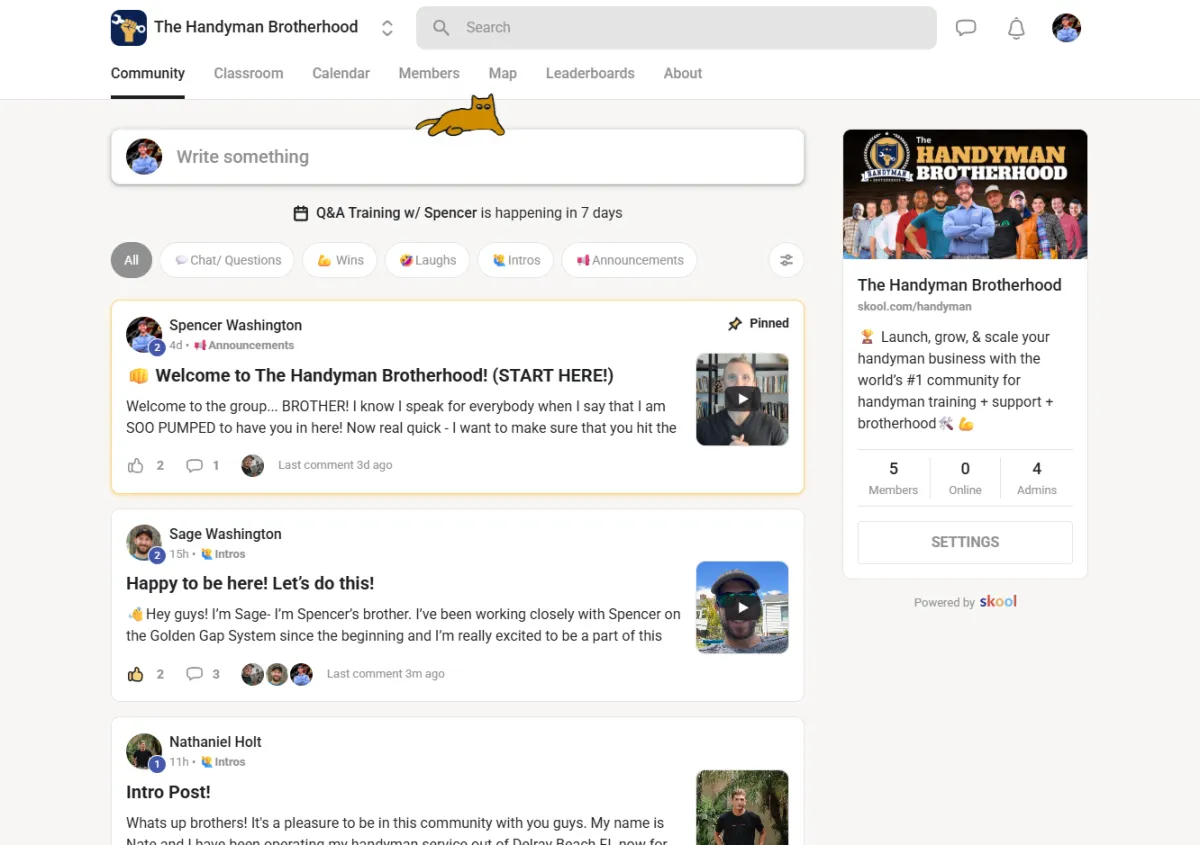This screenshot has width=1200, height=845.
Task: Click the Intros tag on Nathaniel's post
Action: pos(223,762)
